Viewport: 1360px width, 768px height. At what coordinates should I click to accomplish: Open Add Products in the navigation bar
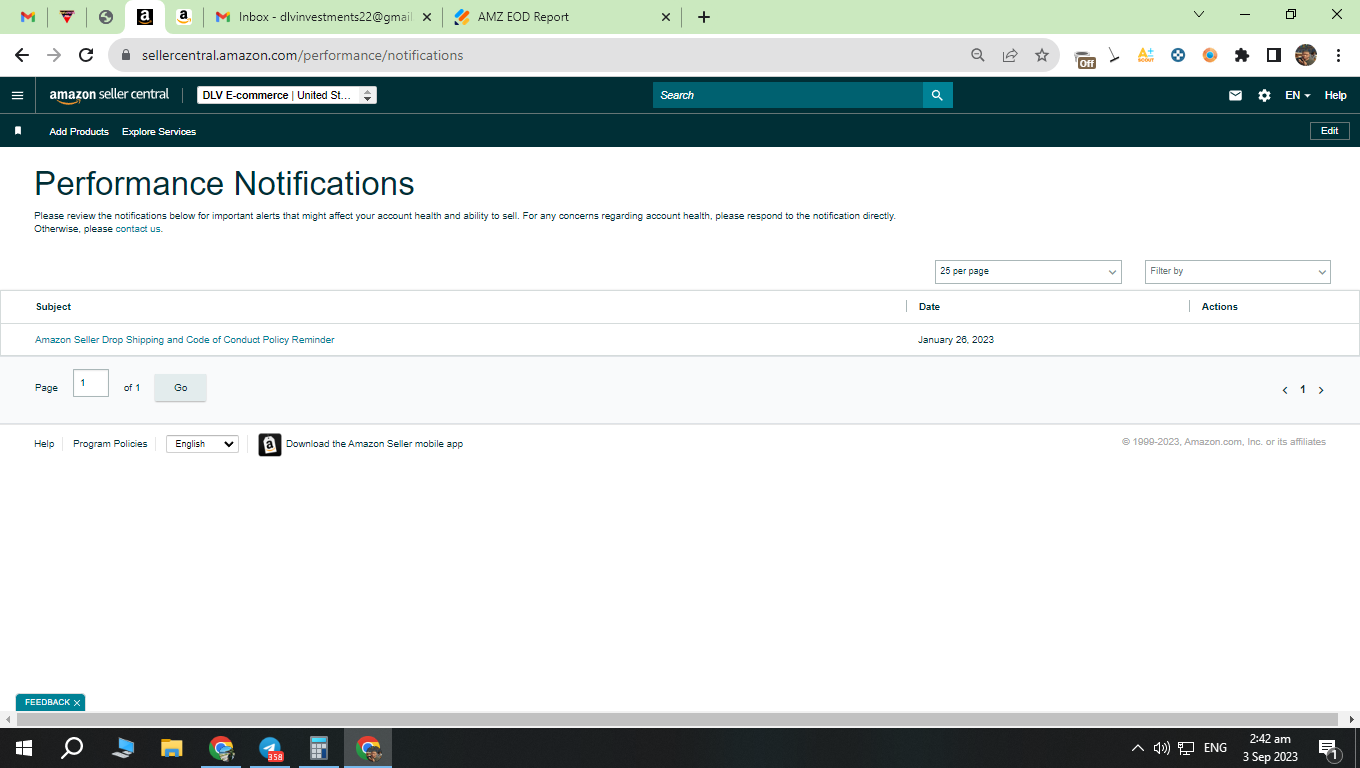click(79, 132)
